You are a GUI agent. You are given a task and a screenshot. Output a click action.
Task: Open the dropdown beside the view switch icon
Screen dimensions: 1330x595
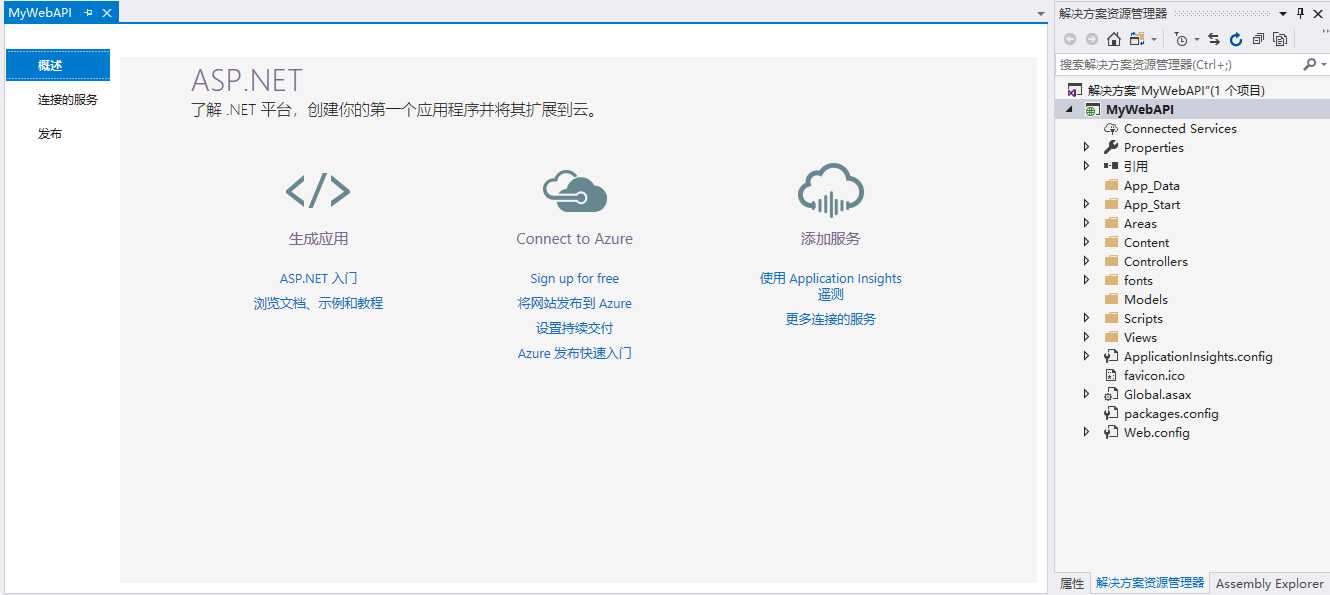point(1154,40)
